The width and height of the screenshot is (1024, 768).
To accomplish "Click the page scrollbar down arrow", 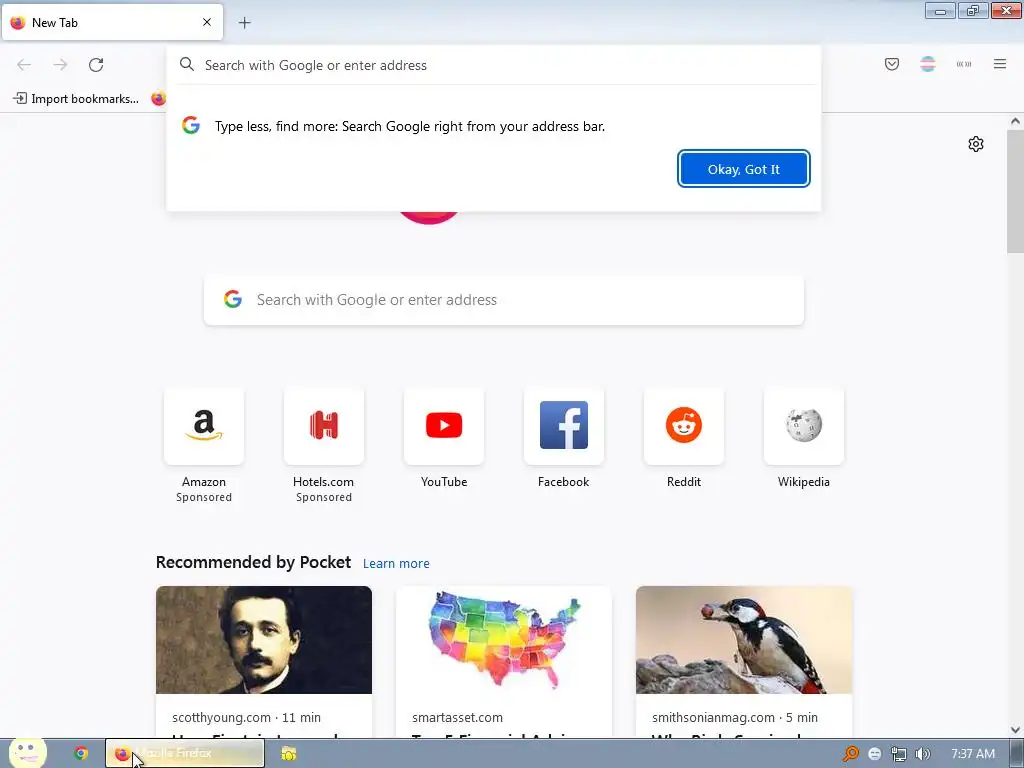I will coord(1015,730).
